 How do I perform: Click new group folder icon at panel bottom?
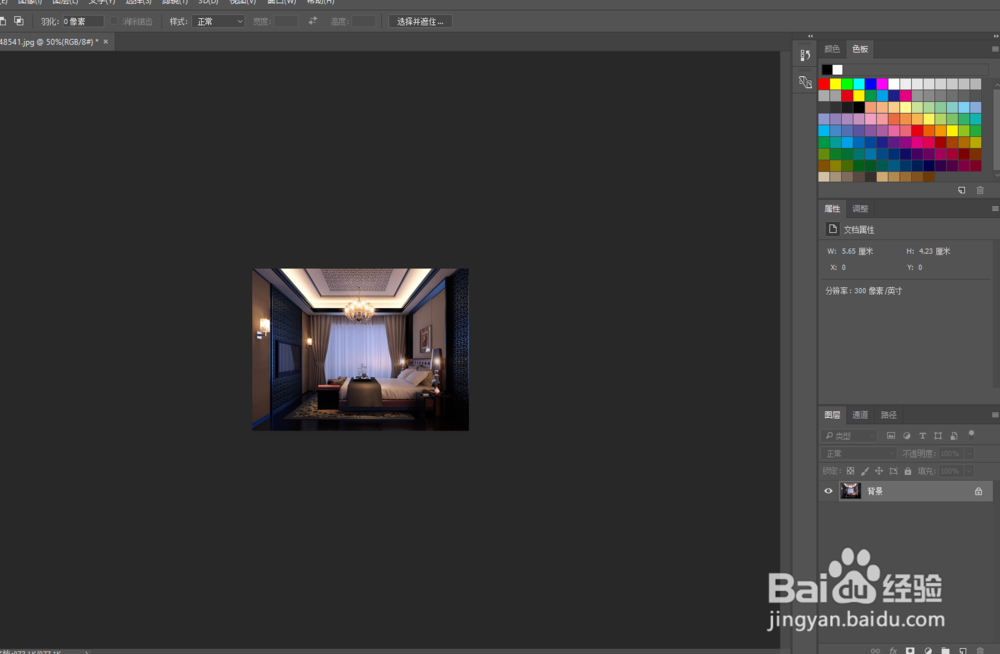tap(945, 651)
